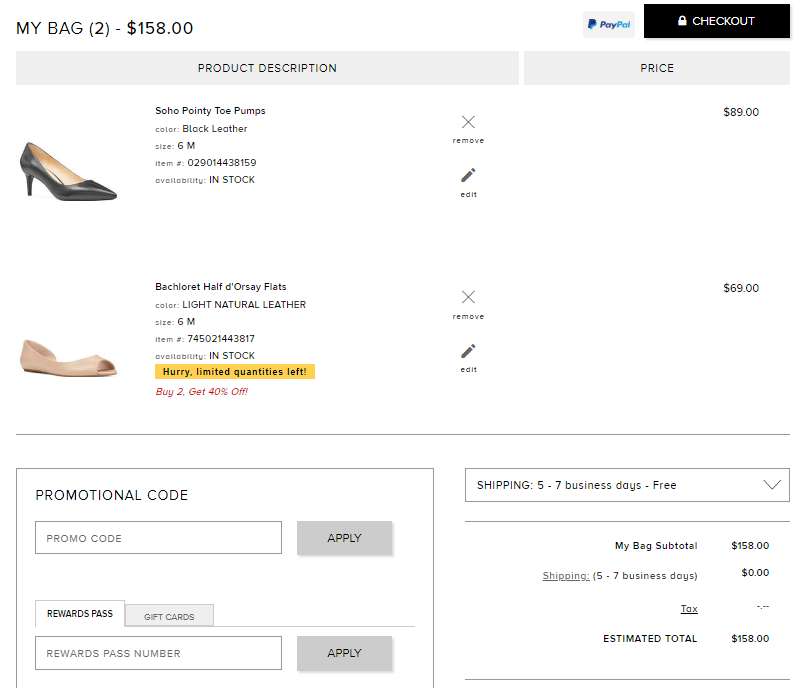Viewport: 802px width, 688px height.
Task: Open the Shipping link in summary
Action: [566, 576]
